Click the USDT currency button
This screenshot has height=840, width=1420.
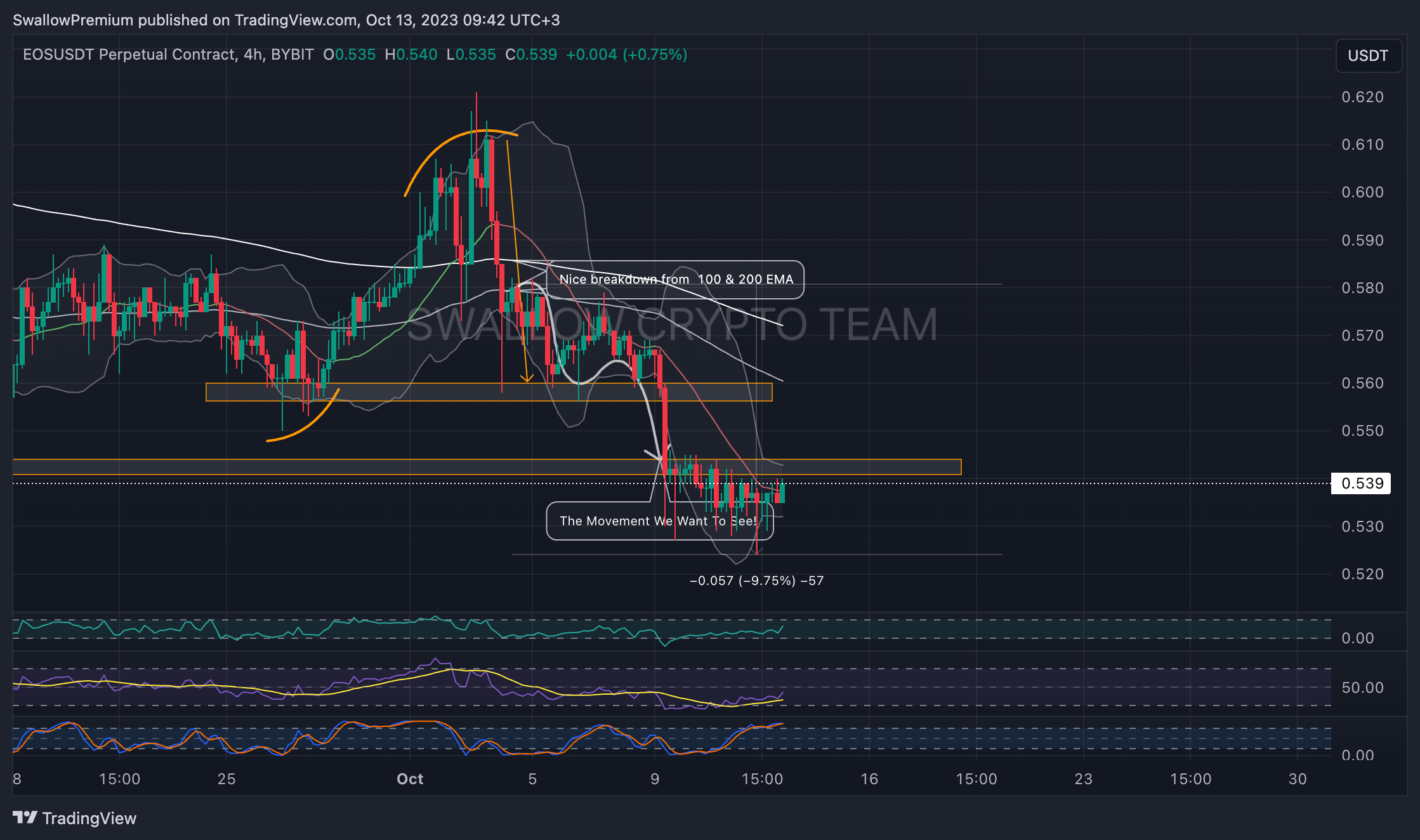[1368, 56]
